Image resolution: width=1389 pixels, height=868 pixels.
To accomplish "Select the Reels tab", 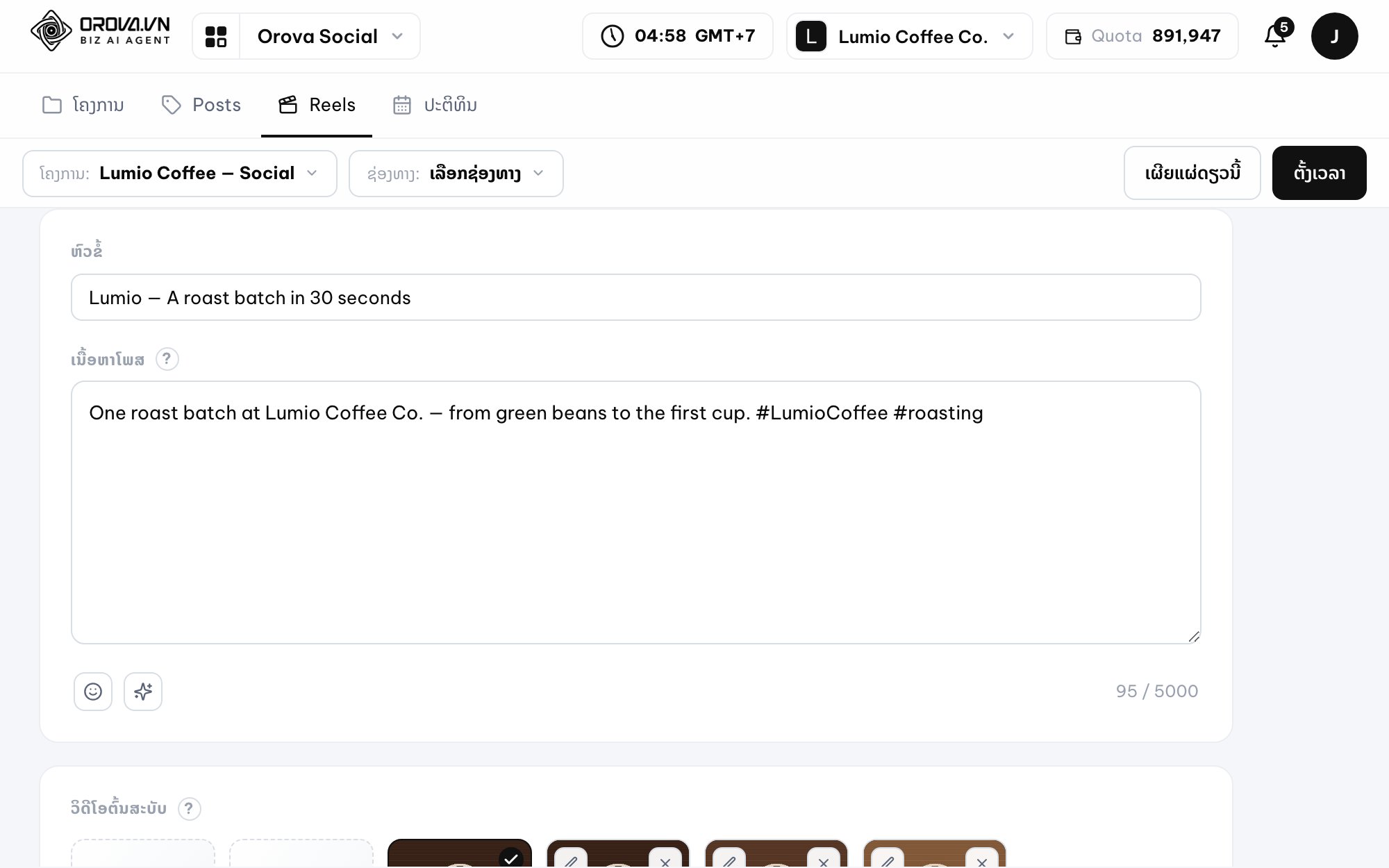I will tap(317, 105).
